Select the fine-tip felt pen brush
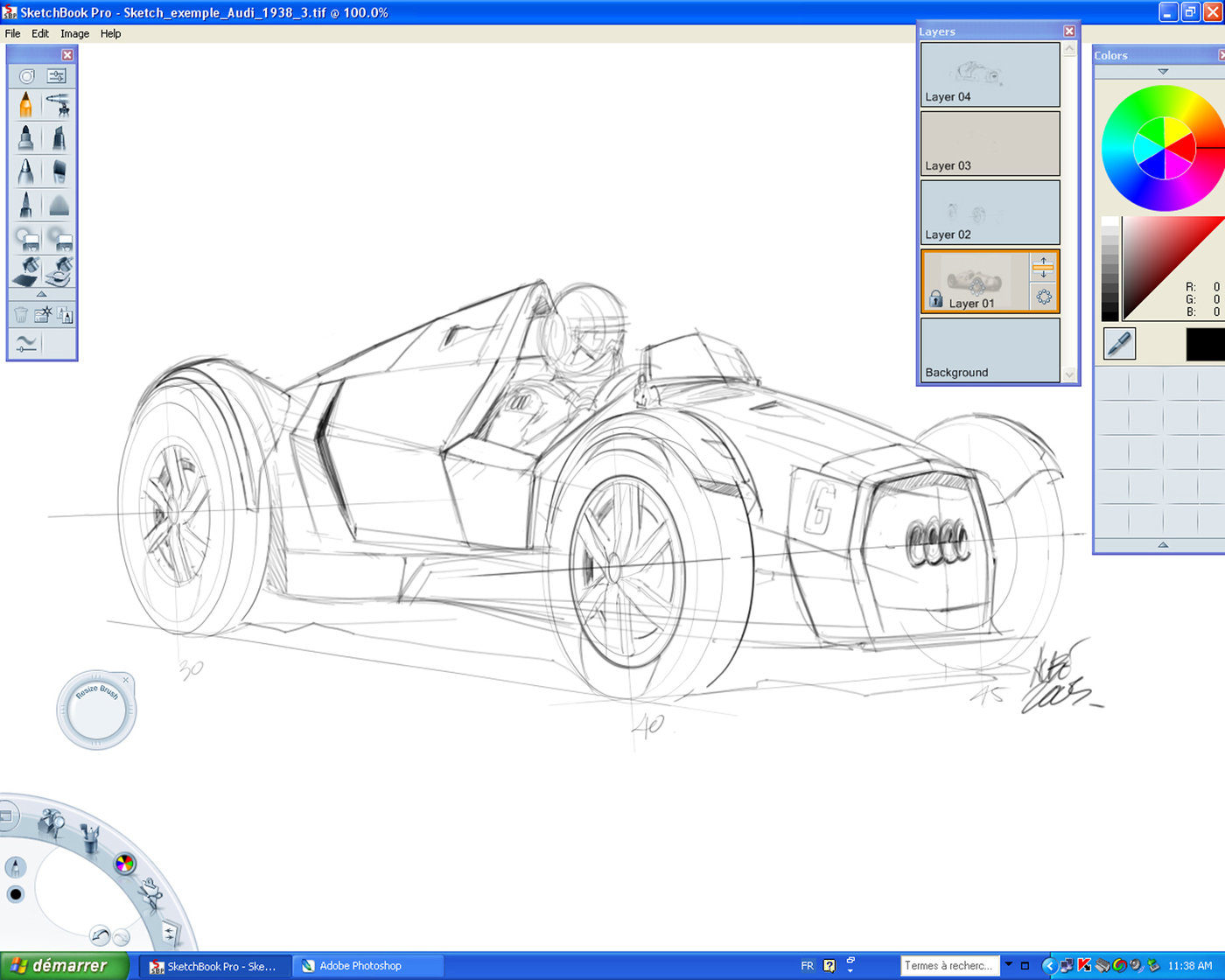1225x980 pixels. pos(25,205)
